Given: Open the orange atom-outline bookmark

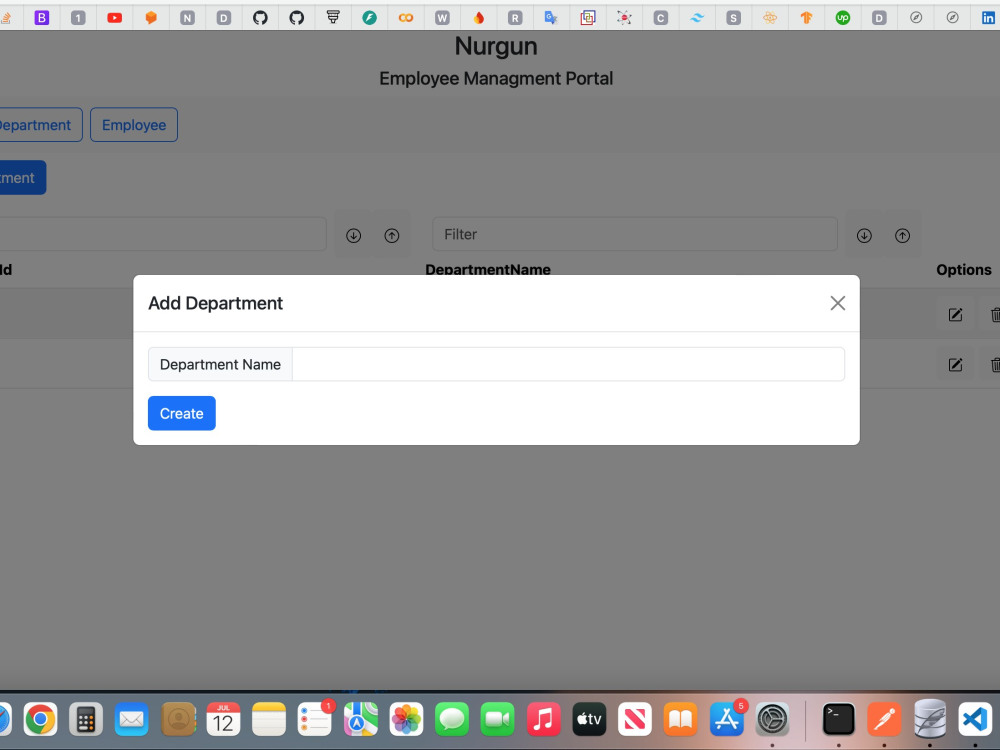Looking at the screenshot, I should pyautogui.click(x=770, y=18).
